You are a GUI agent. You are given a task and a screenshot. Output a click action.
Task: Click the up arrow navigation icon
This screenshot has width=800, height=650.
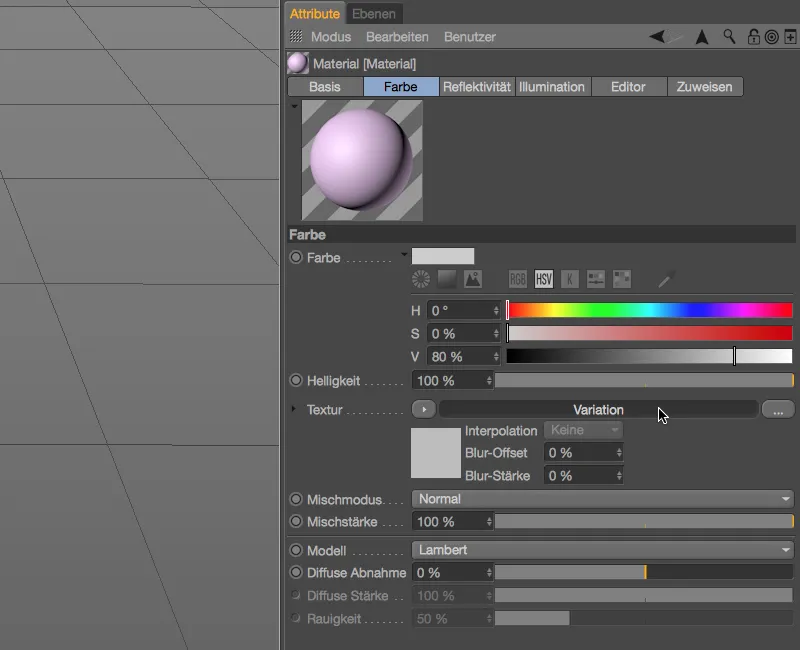point(702,37)
